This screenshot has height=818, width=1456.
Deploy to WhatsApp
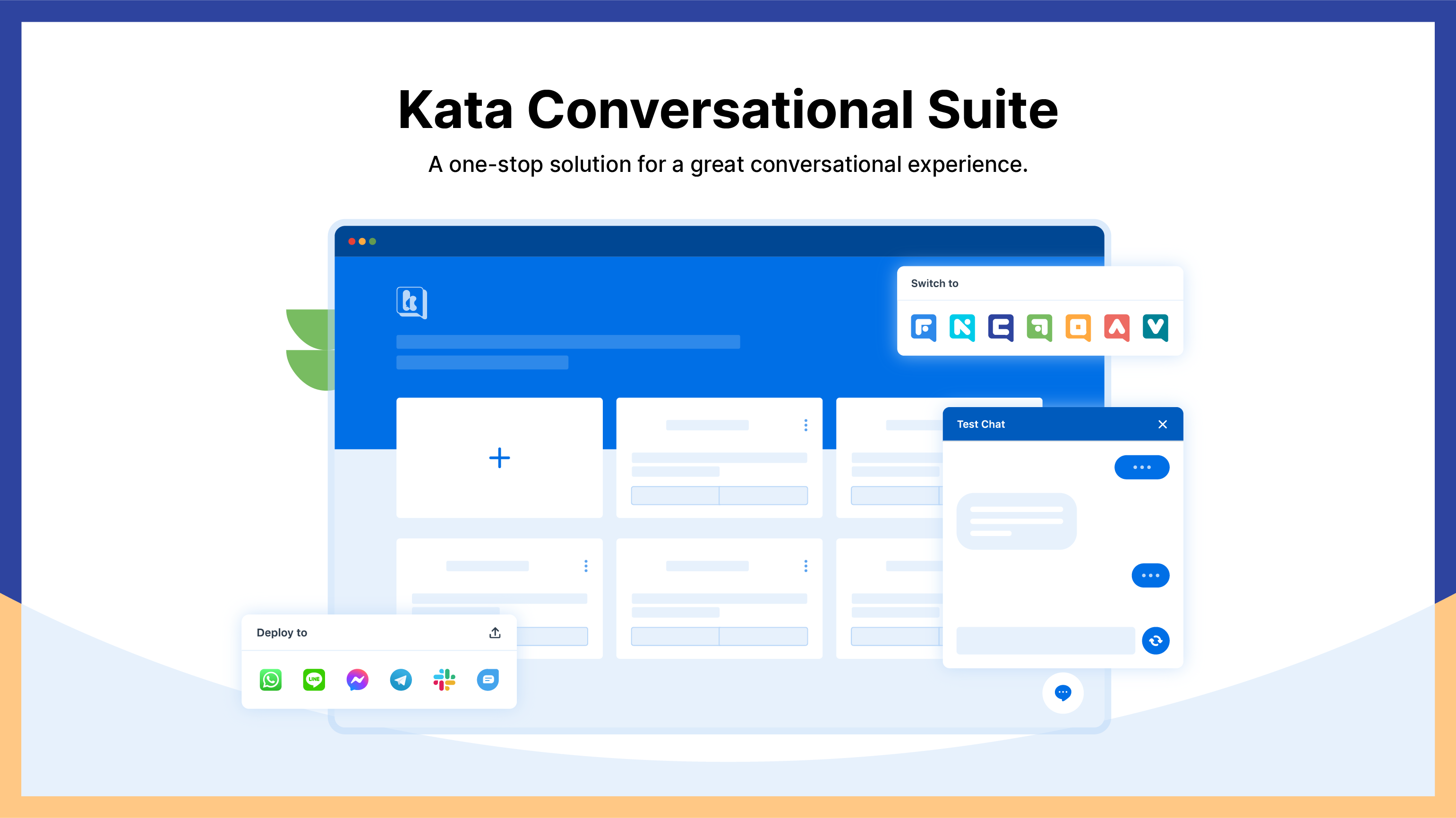point(271,680)
